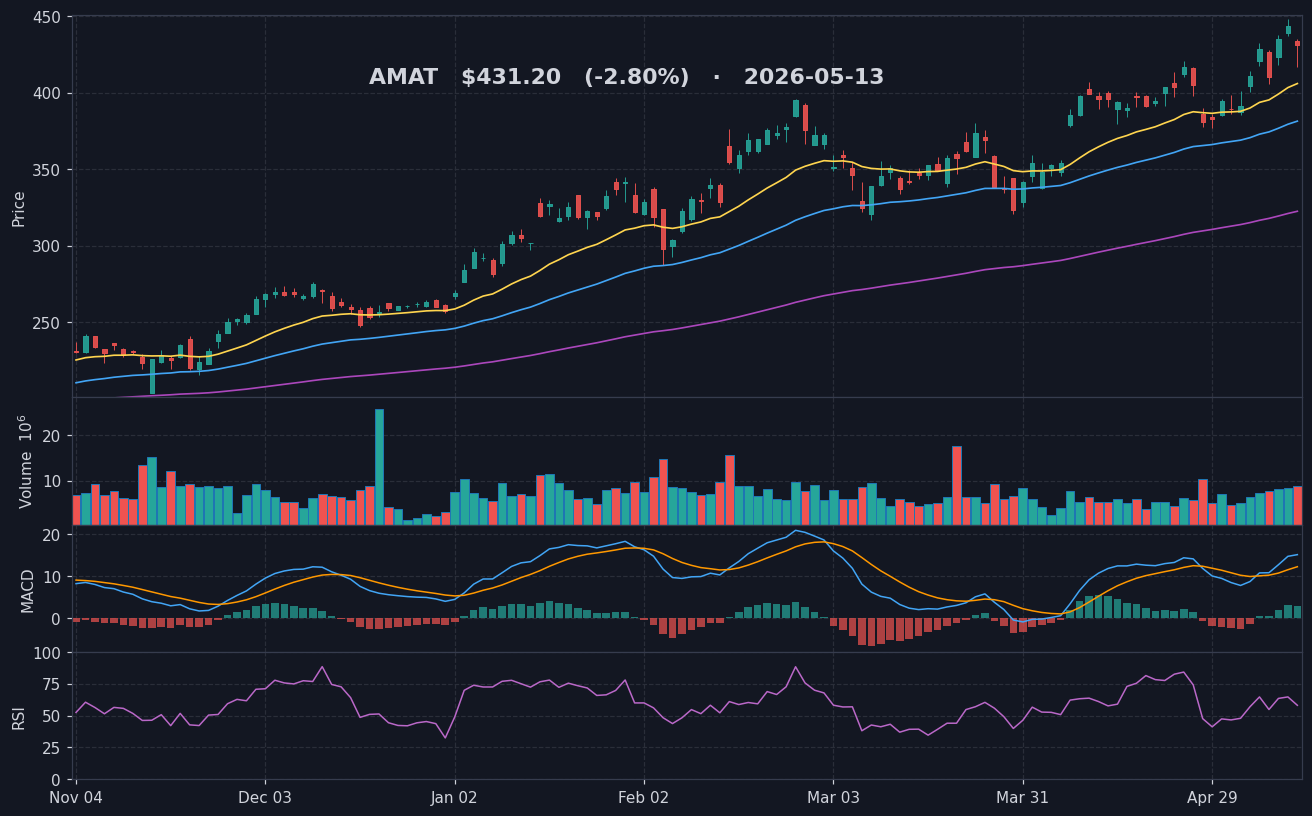Click the Mar 03 date label

click(x=833, y=797)
